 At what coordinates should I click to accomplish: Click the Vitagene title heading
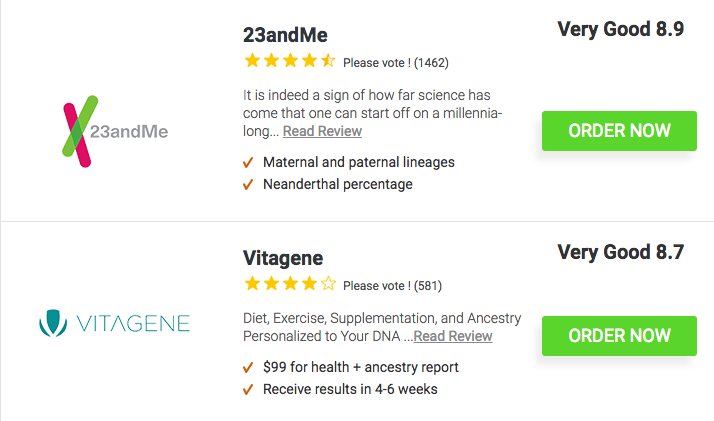coord(282,257)
